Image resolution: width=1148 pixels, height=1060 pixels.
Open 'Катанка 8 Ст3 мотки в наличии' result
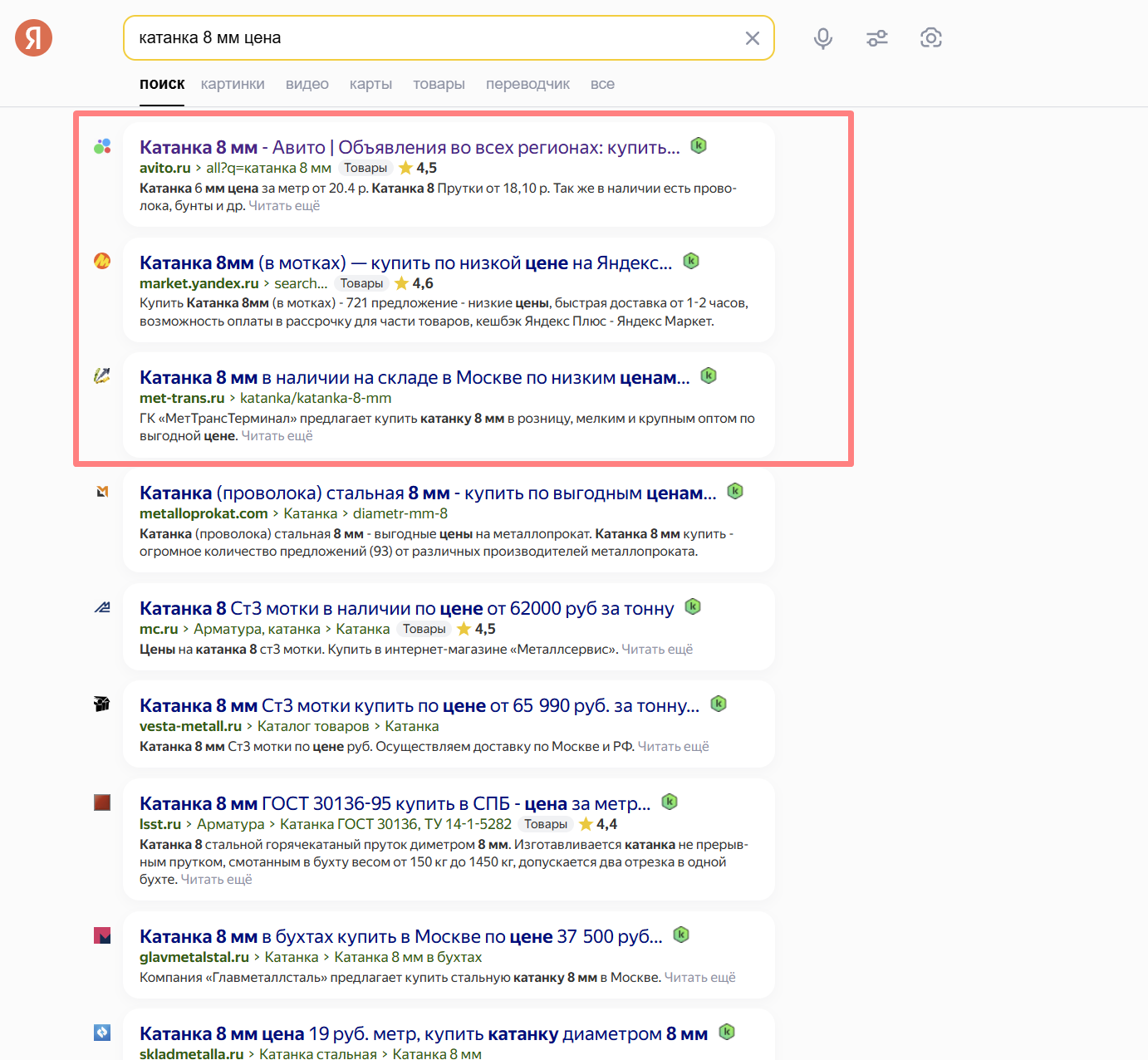click(407, 608)
